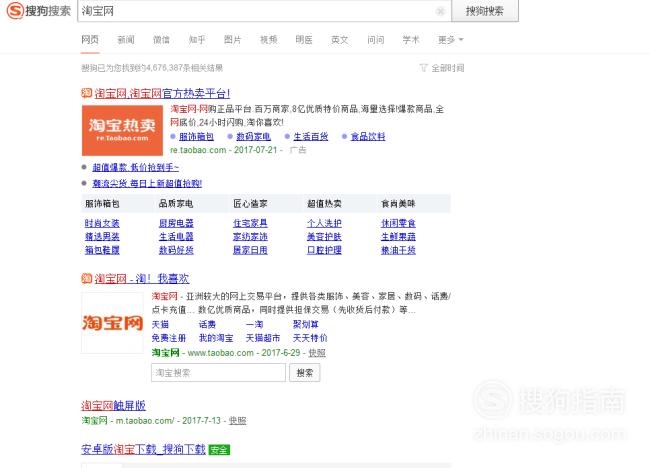650x468 pixels.
Task: Open the 粮油干货 link
Action: (398, 250)
